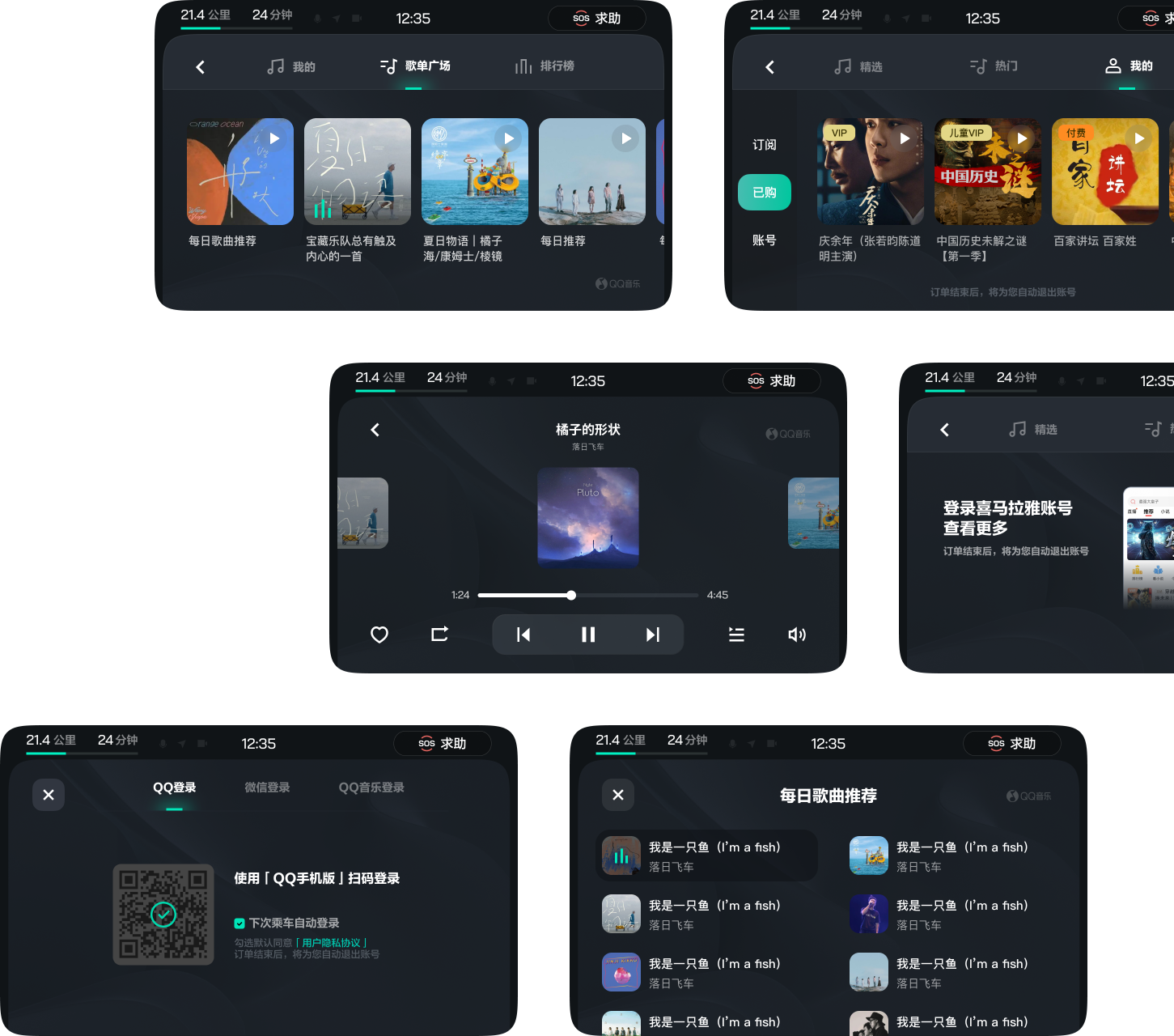1174x1036 pixels.
Task: Play 百家讲坛 百家姓 album
Action: tap(1105, 172)
